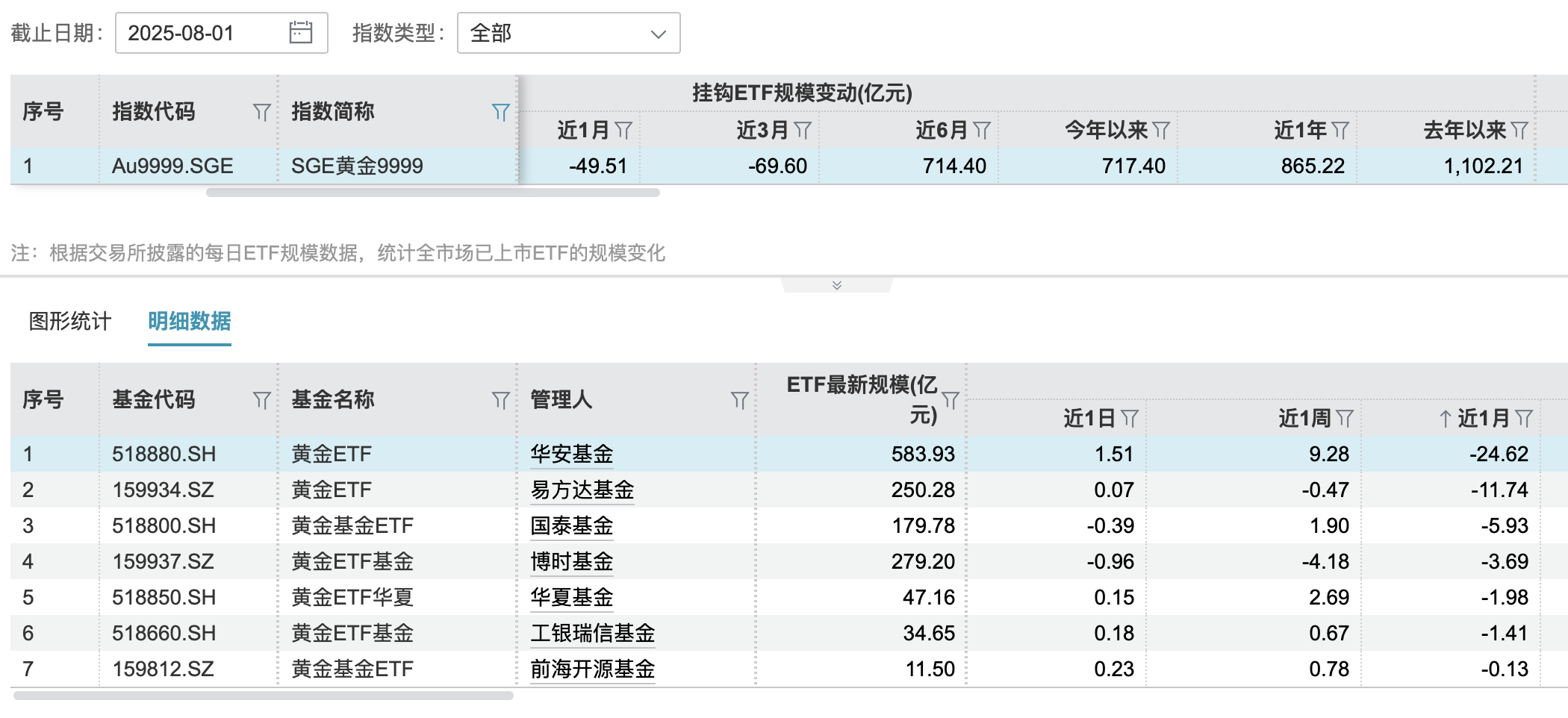Screen dimensions: 1568x718
Task: Click the 黄金ETF华夏 fund name
Action: 352,597
